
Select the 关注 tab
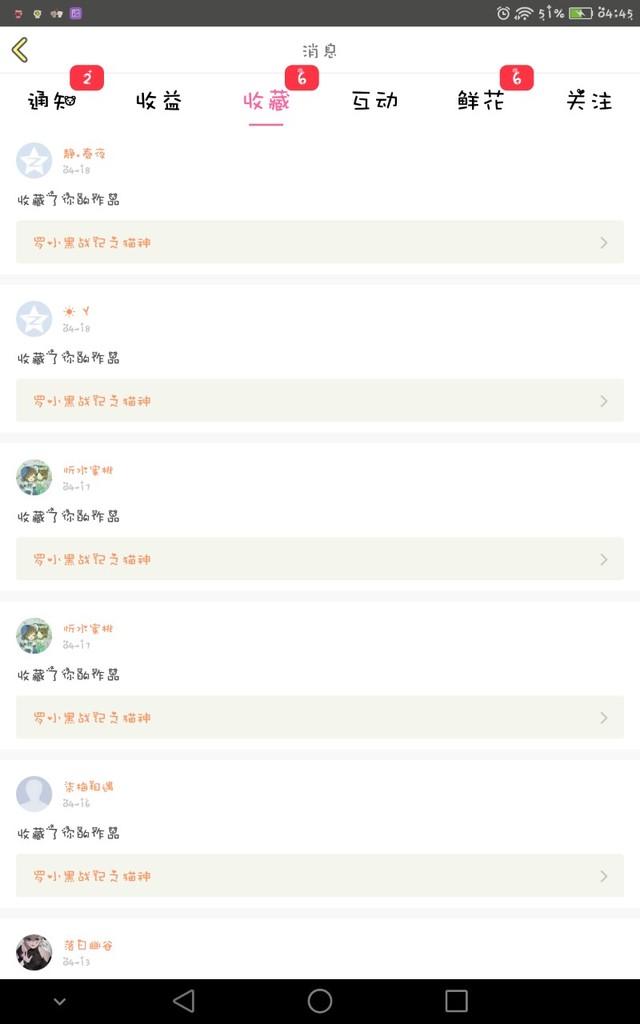click(x=590, y=101)
